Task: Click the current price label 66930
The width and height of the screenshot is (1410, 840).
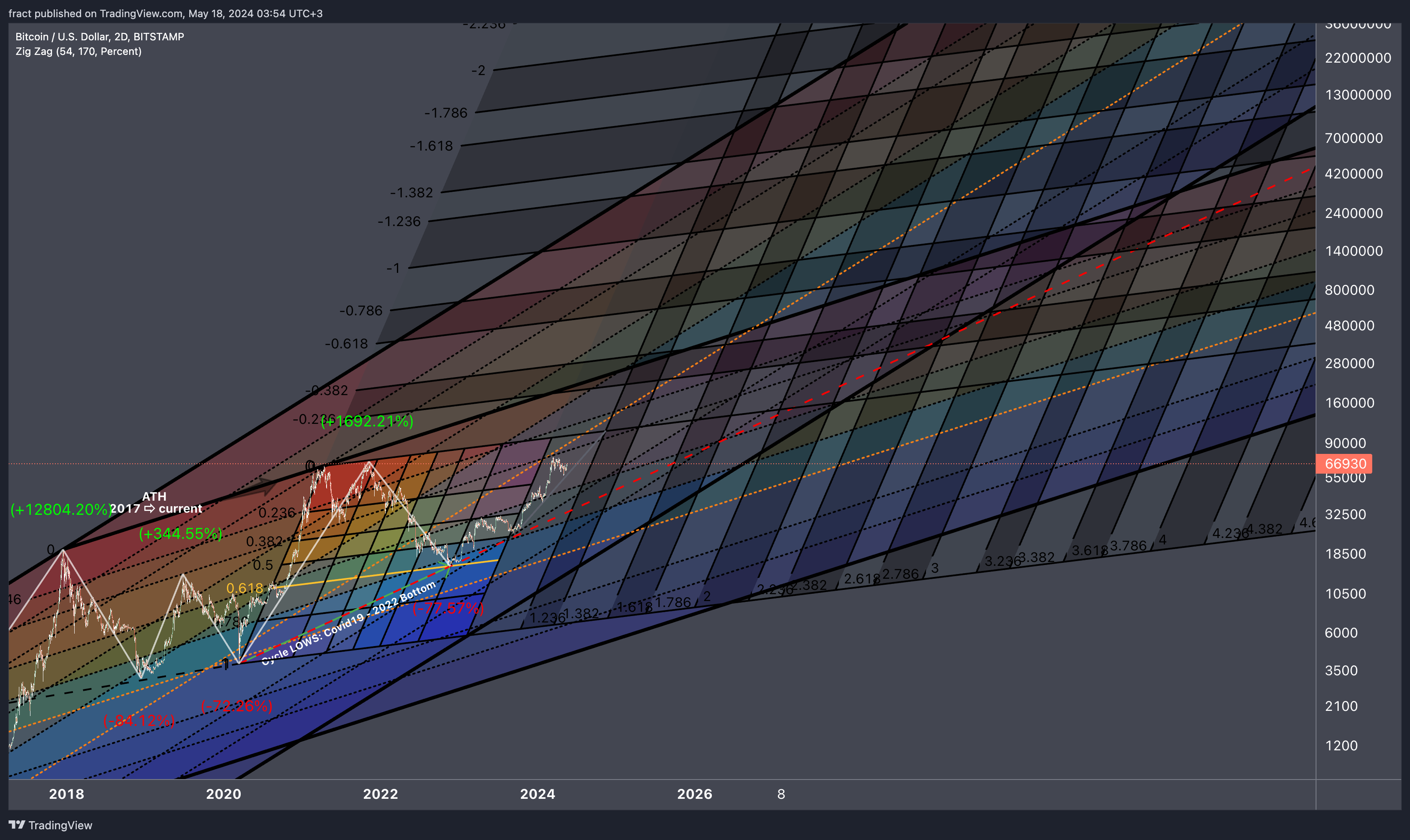Action: tap(1344, 464)
